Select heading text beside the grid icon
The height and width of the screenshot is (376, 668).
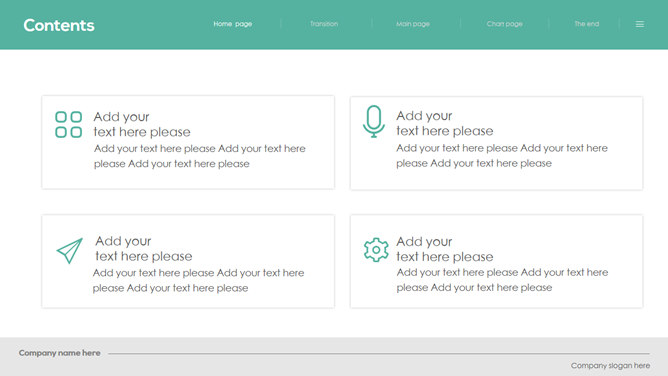(x=142, y=124)
